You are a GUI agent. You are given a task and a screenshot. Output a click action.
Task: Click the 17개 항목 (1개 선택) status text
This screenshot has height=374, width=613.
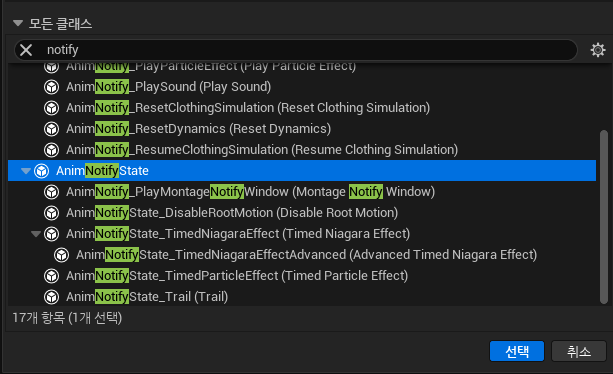67,318
